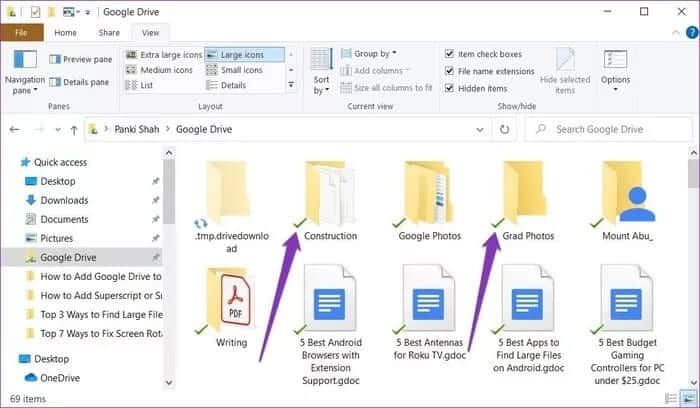The width and height of the screenshot is (700, 408).
Task: Select 5 Best Budget Gaming Controllers gdoc
Action: tap(627, 325)
